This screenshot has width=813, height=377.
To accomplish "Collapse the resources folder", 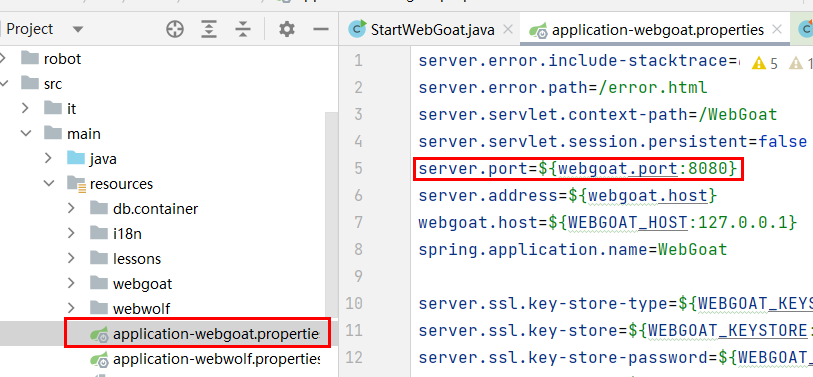I will 49,184.
